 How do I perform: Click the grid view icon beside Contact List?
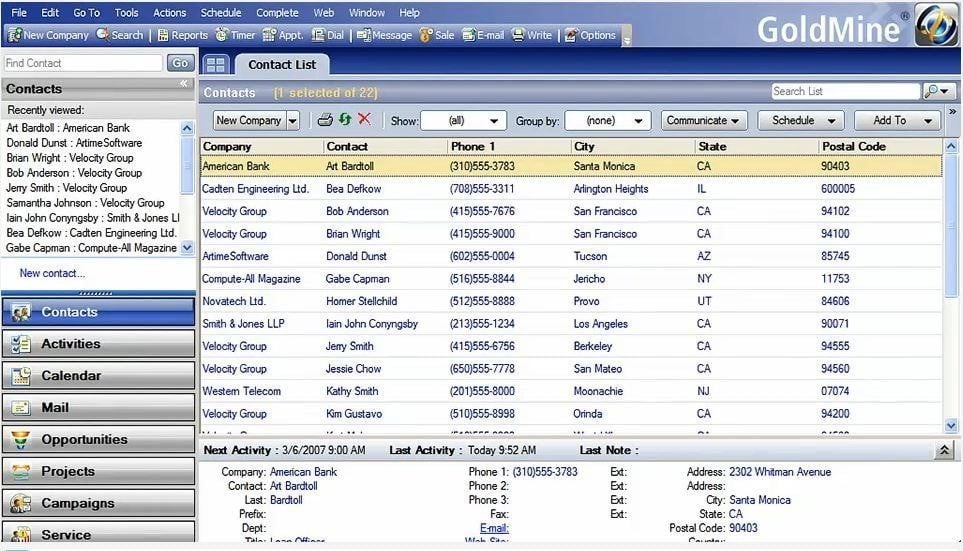[x=215, y=64]
